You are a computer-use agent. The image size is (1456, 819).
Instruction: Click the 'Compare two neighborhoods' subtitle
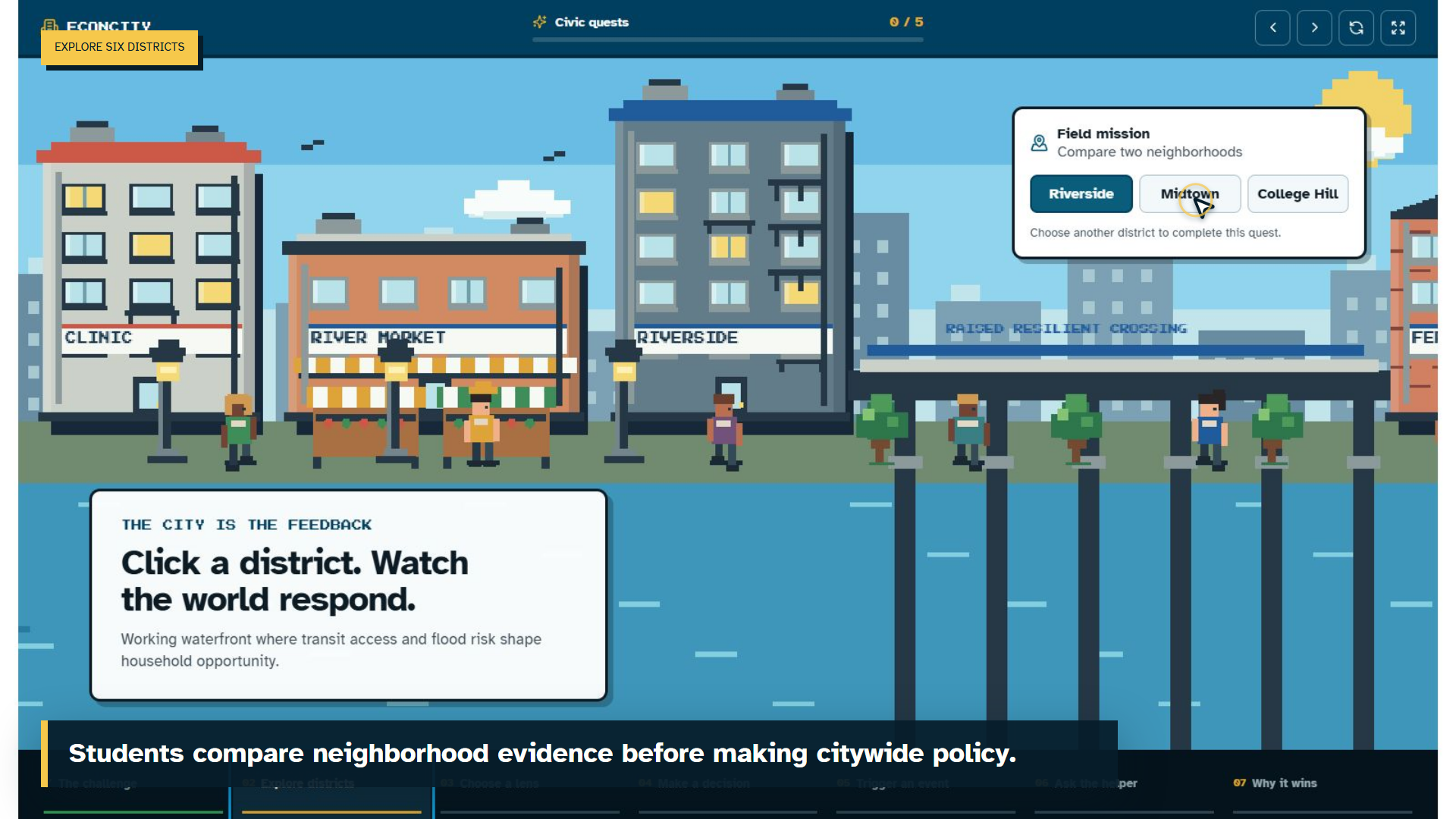1150,152
